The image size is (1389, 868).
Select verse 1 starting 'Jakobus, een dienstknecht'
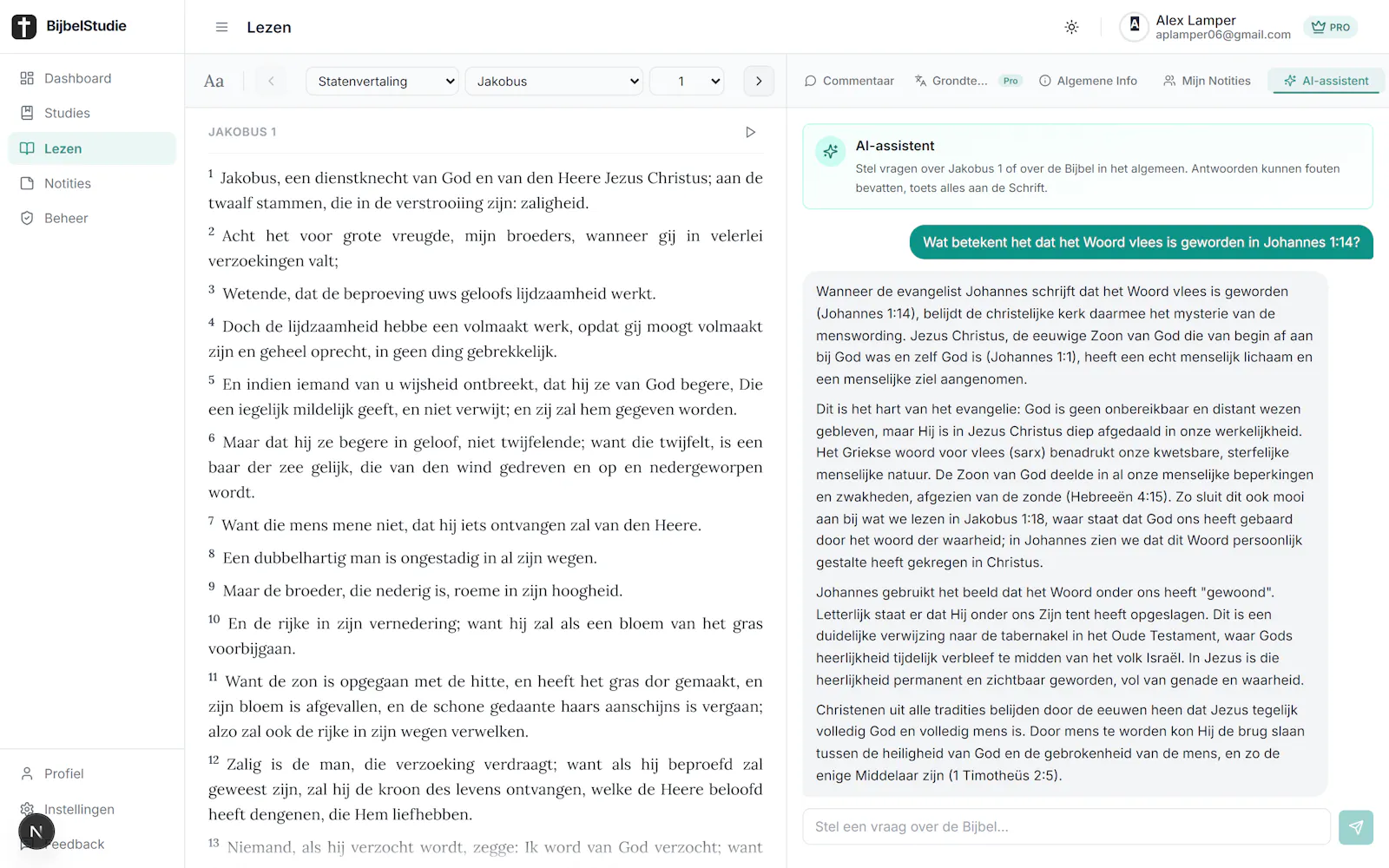(485, 190)
